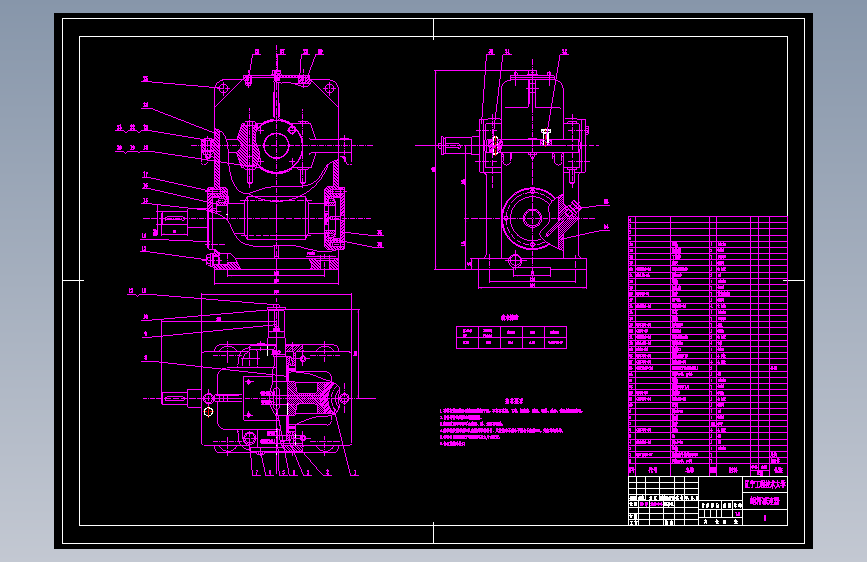Viewport: 867px width, 562px height.
Task: Click the red circle marker in plan view
Action: (208, 412)
